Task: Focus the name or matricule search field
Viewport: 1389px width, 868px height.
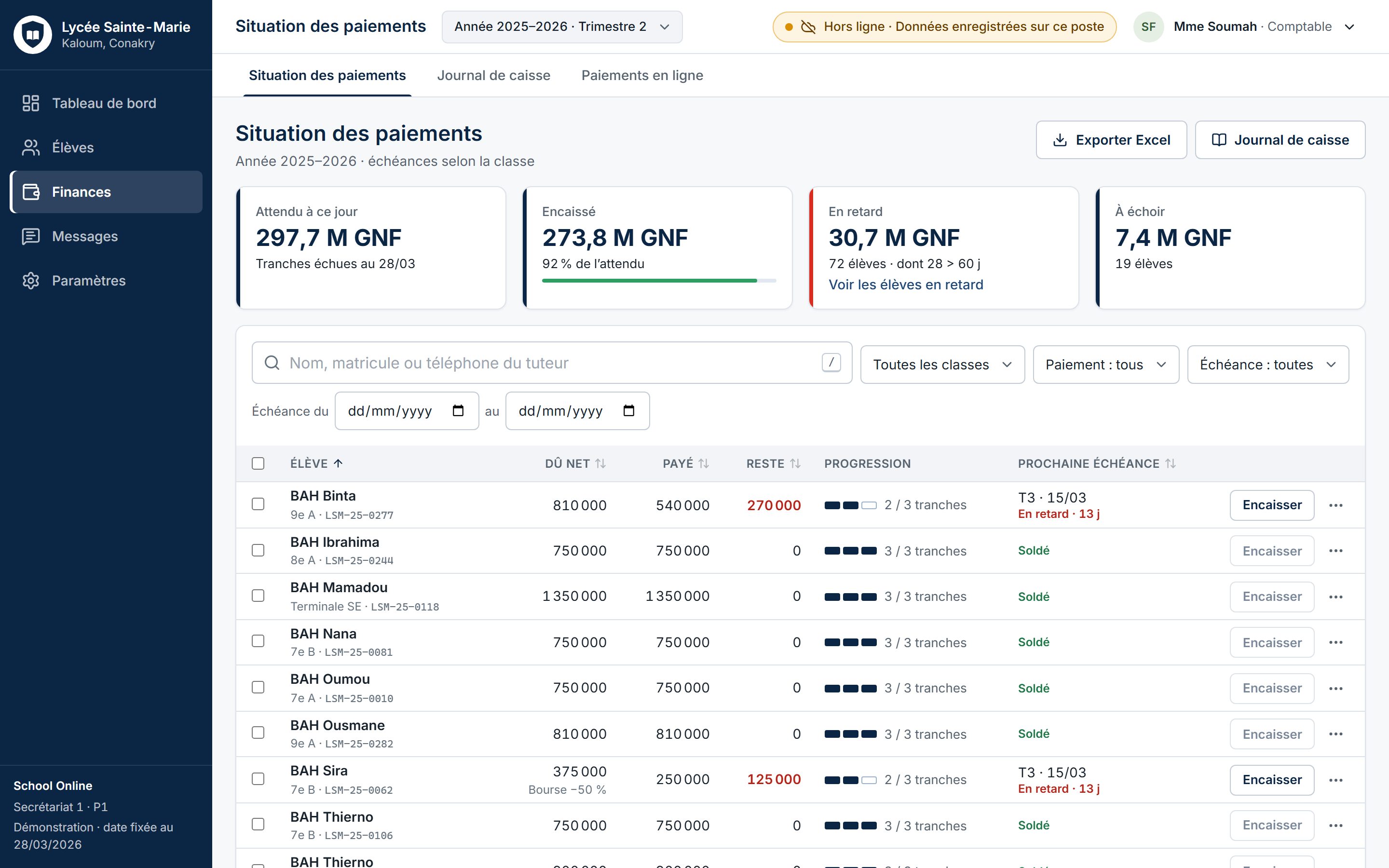Action: 552,363
